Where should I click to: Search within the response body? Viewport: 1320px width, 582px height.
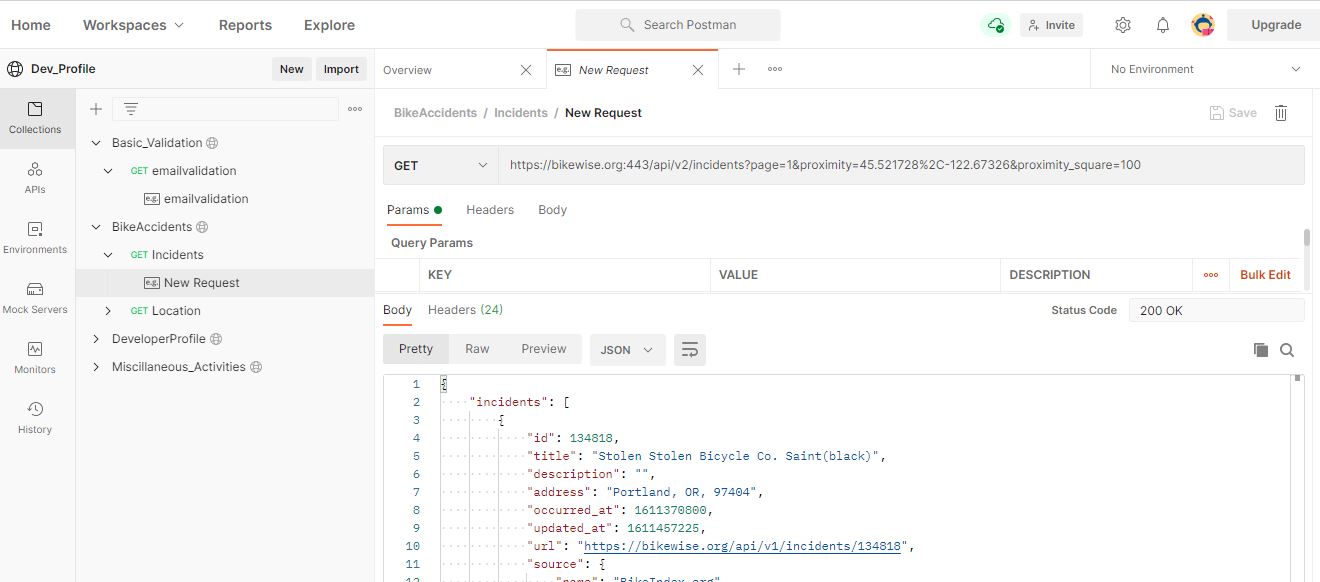pos(1287,350)
